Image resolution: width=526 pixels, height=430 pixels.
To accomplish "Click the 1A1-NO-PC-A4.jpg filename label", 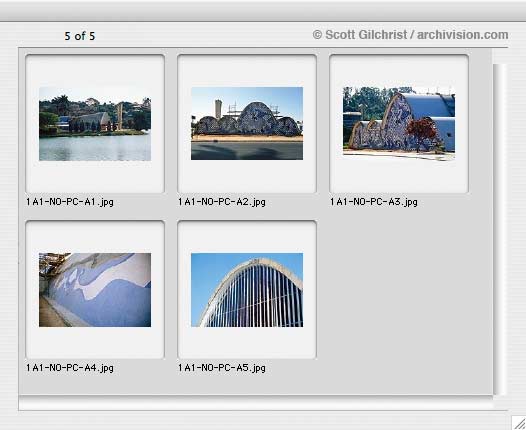I will click(70, 368).
